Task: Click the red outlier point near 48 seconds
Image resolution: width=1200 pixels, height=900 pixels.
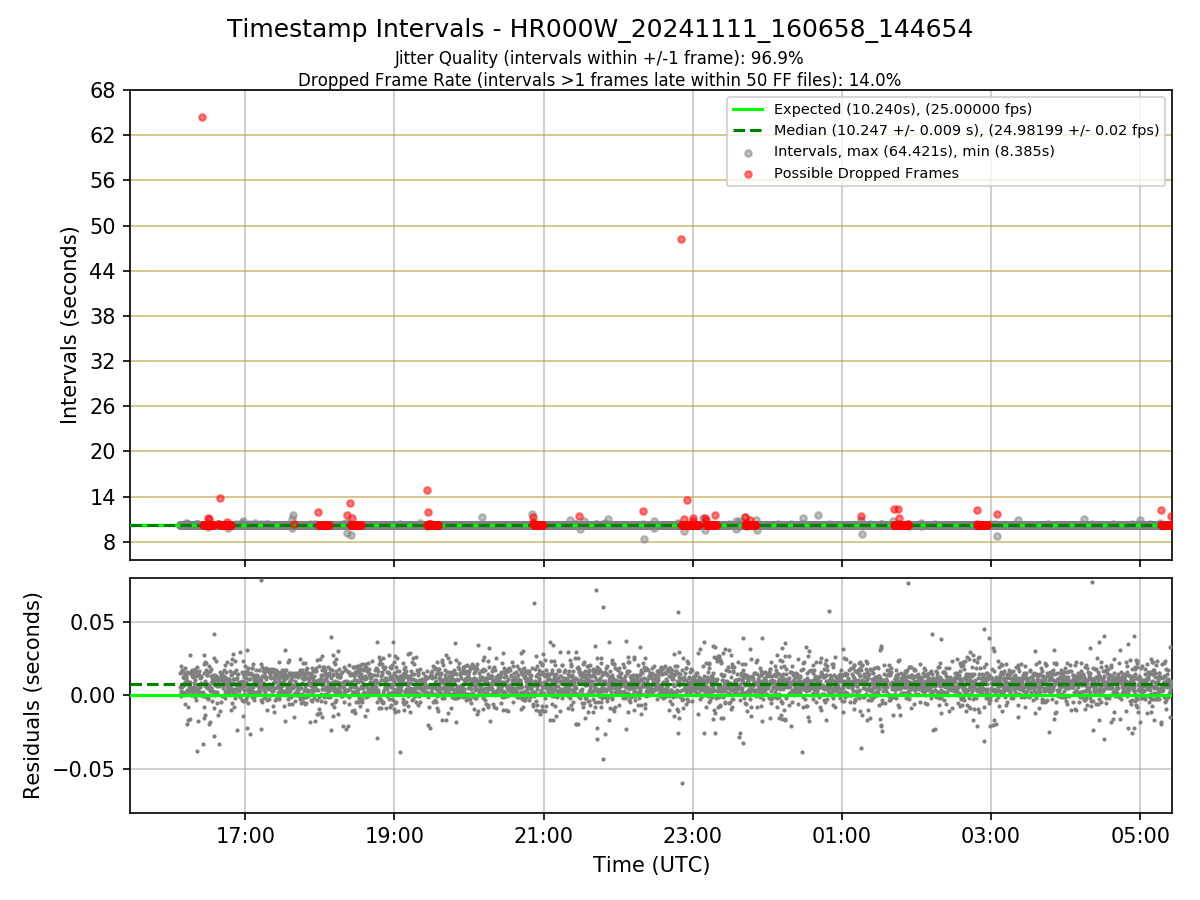Action: [x=681, y=239]
